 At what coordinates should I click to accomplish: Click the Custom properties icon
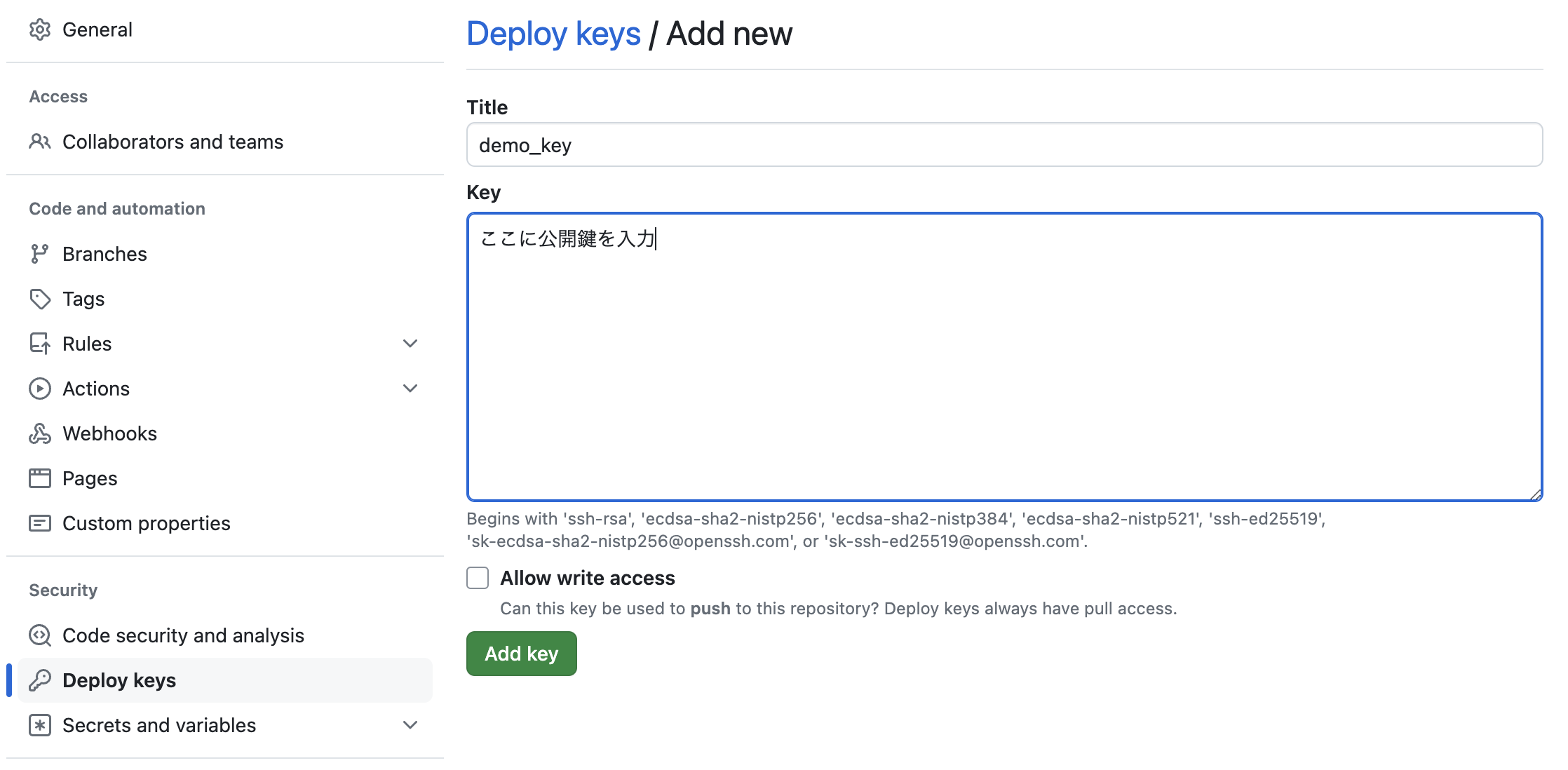coord(41,522)
